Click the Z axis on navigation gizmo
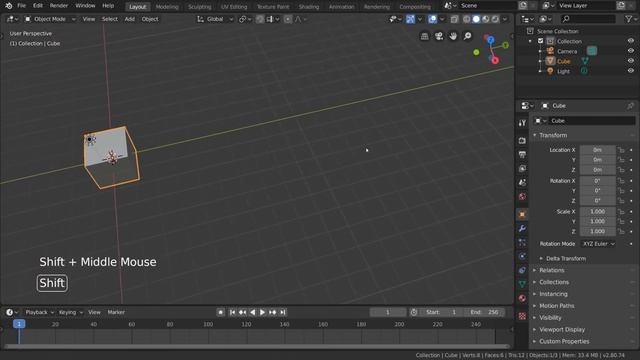Screen dimensions: 640x360 491,40
